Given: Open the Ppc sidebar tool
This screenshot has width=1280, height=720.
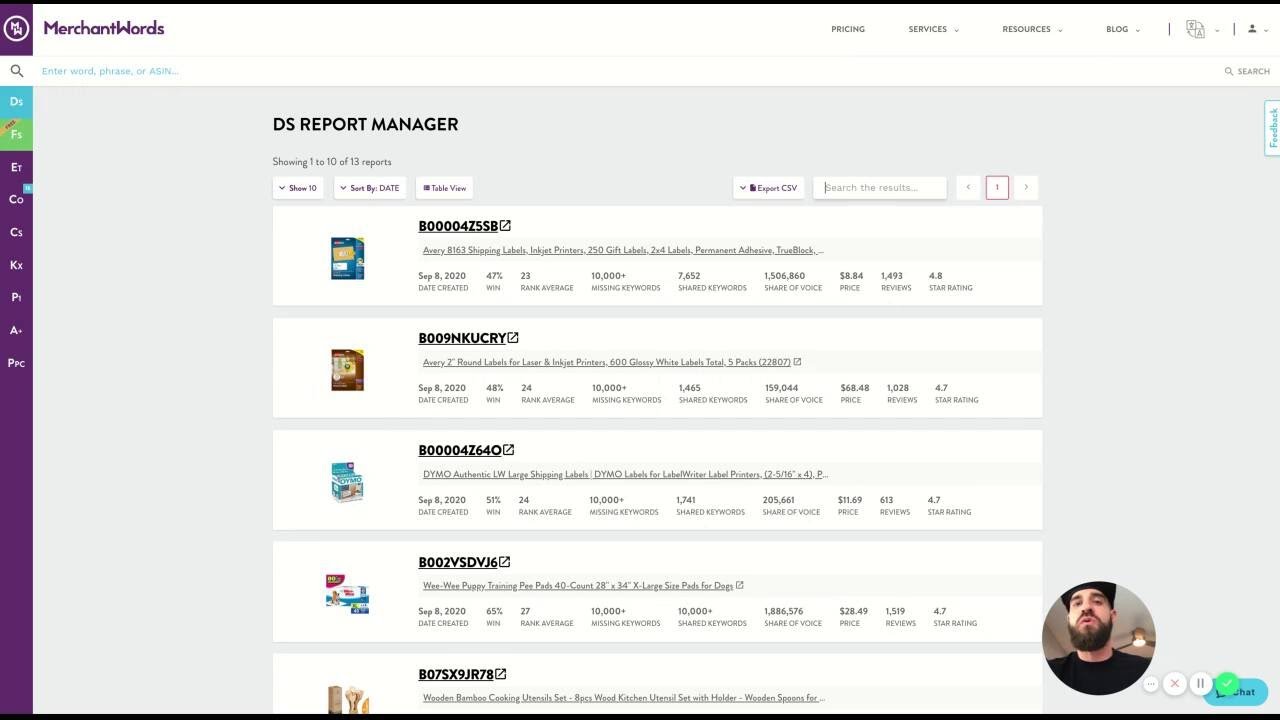Looking at the screenshot, I should [16, 363].
